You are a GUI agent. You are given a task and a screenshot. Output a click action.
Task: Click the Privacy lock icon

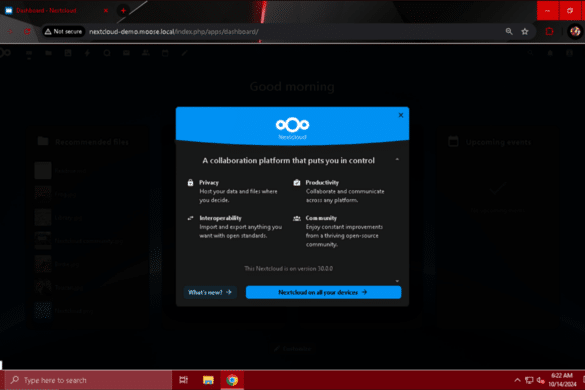190,182
